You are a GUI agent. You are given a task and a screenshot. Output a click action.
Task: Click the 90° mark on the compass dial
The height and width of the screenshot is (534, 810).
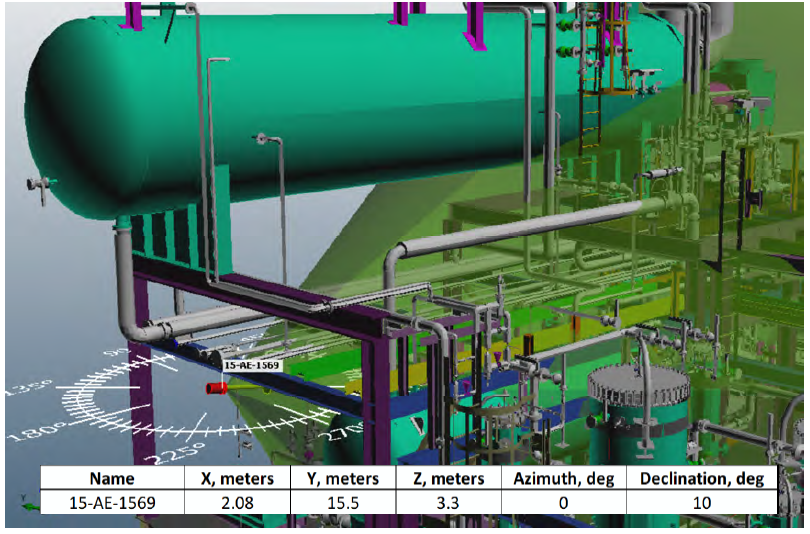116,354
